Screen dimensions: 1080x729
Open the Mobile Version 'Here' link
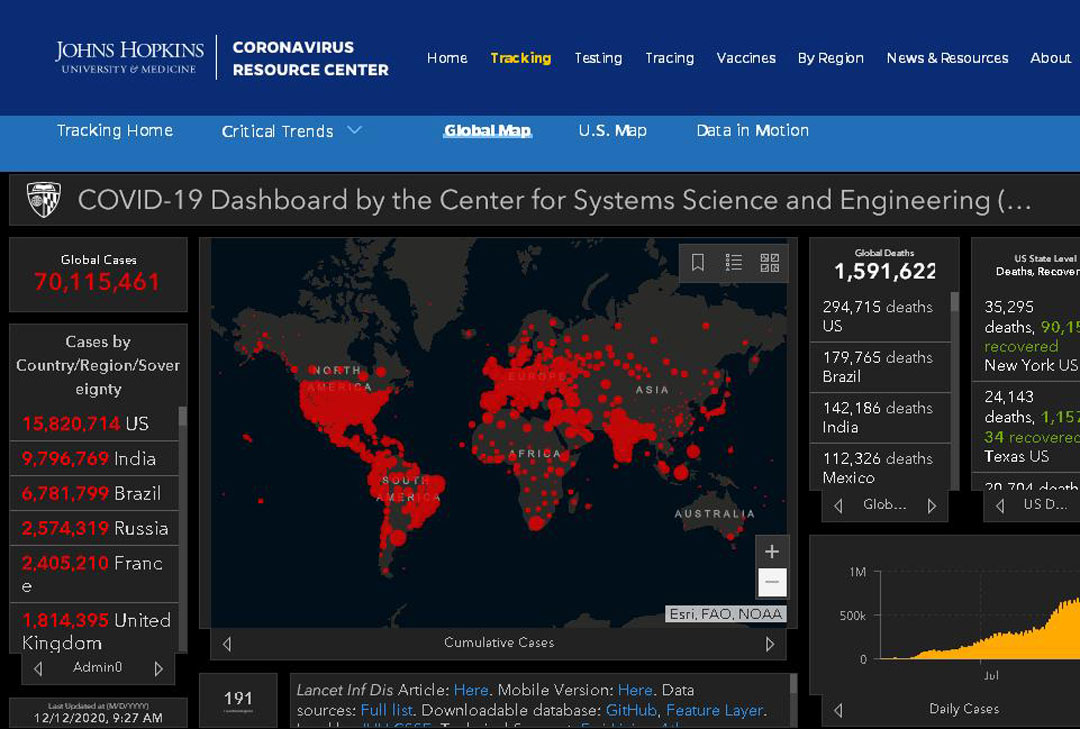click(635, 690)
